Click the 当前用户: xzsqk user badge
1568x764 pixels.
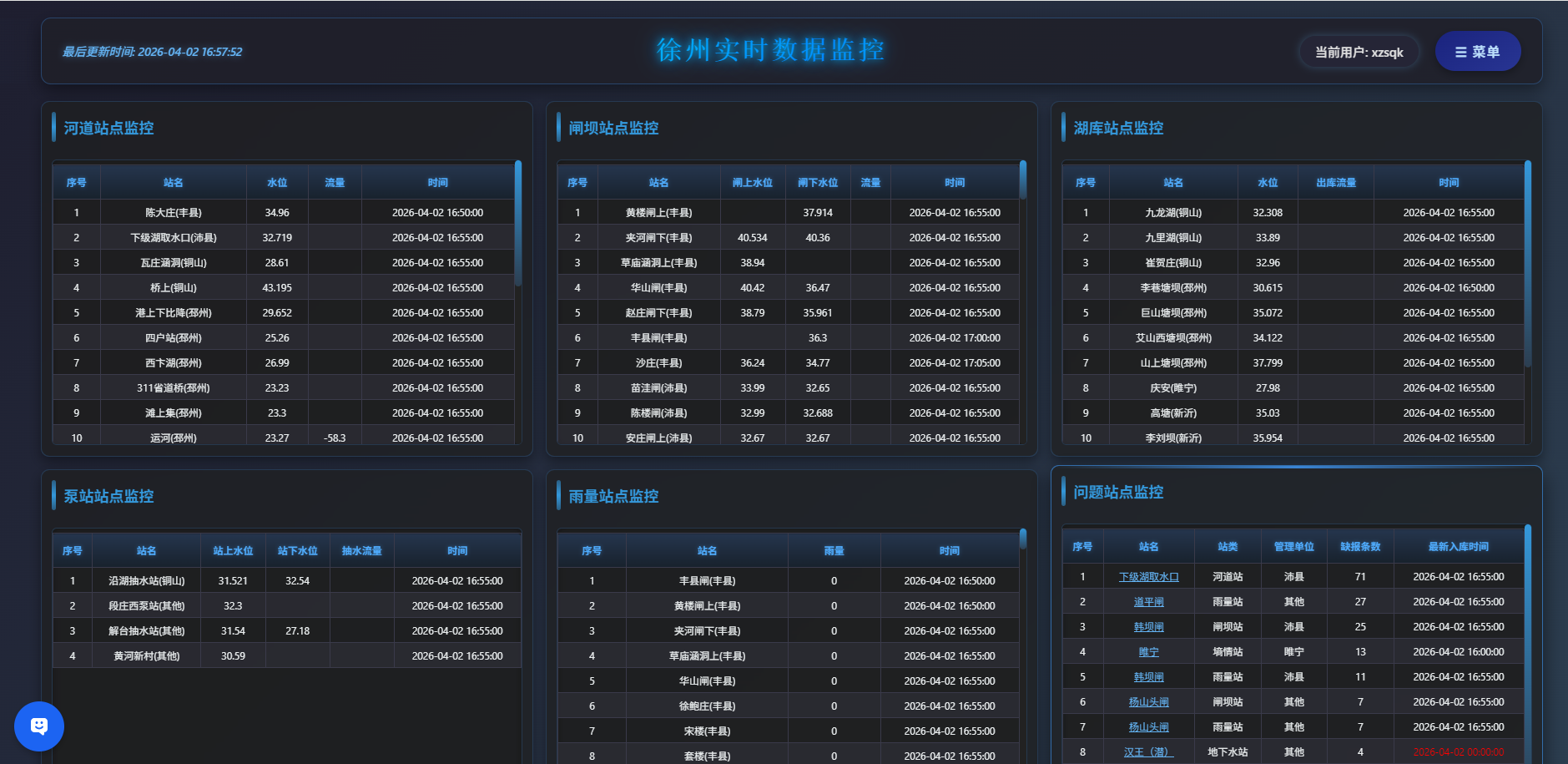pyautogui.click(x=1359, y=52)
